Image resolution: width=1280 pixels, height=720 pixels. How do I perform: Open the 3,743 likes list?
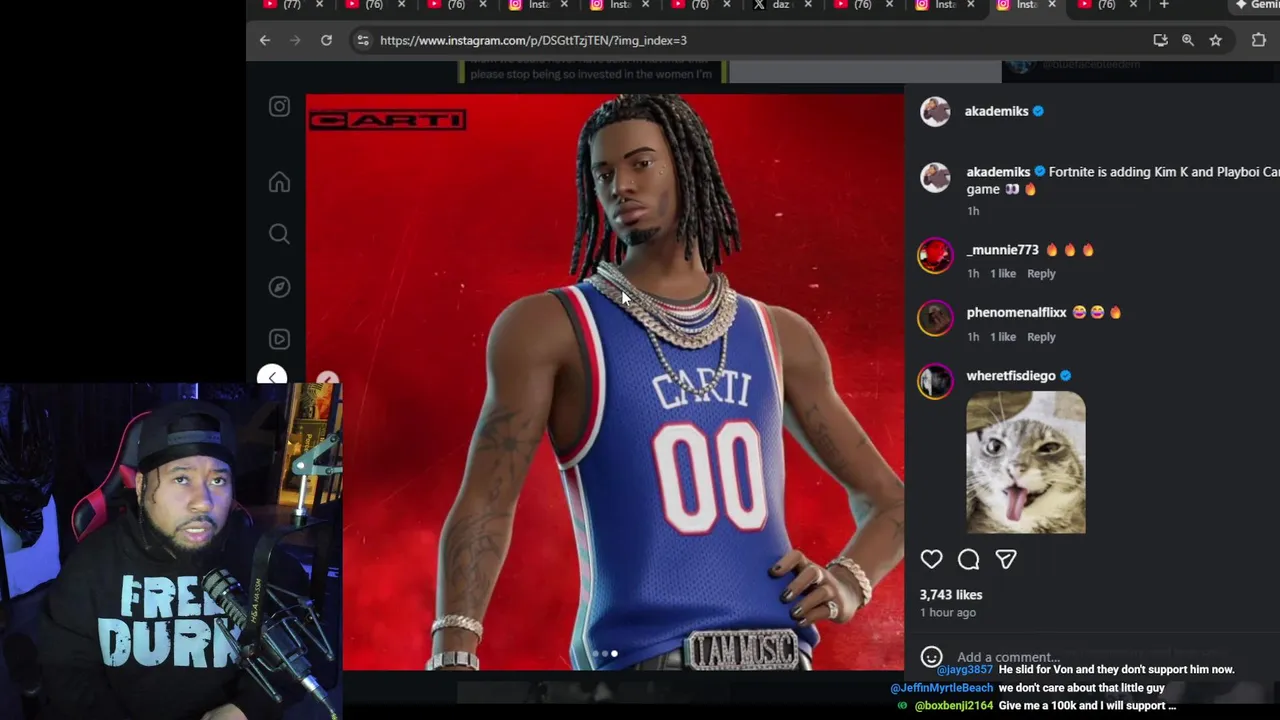point(951,595)
